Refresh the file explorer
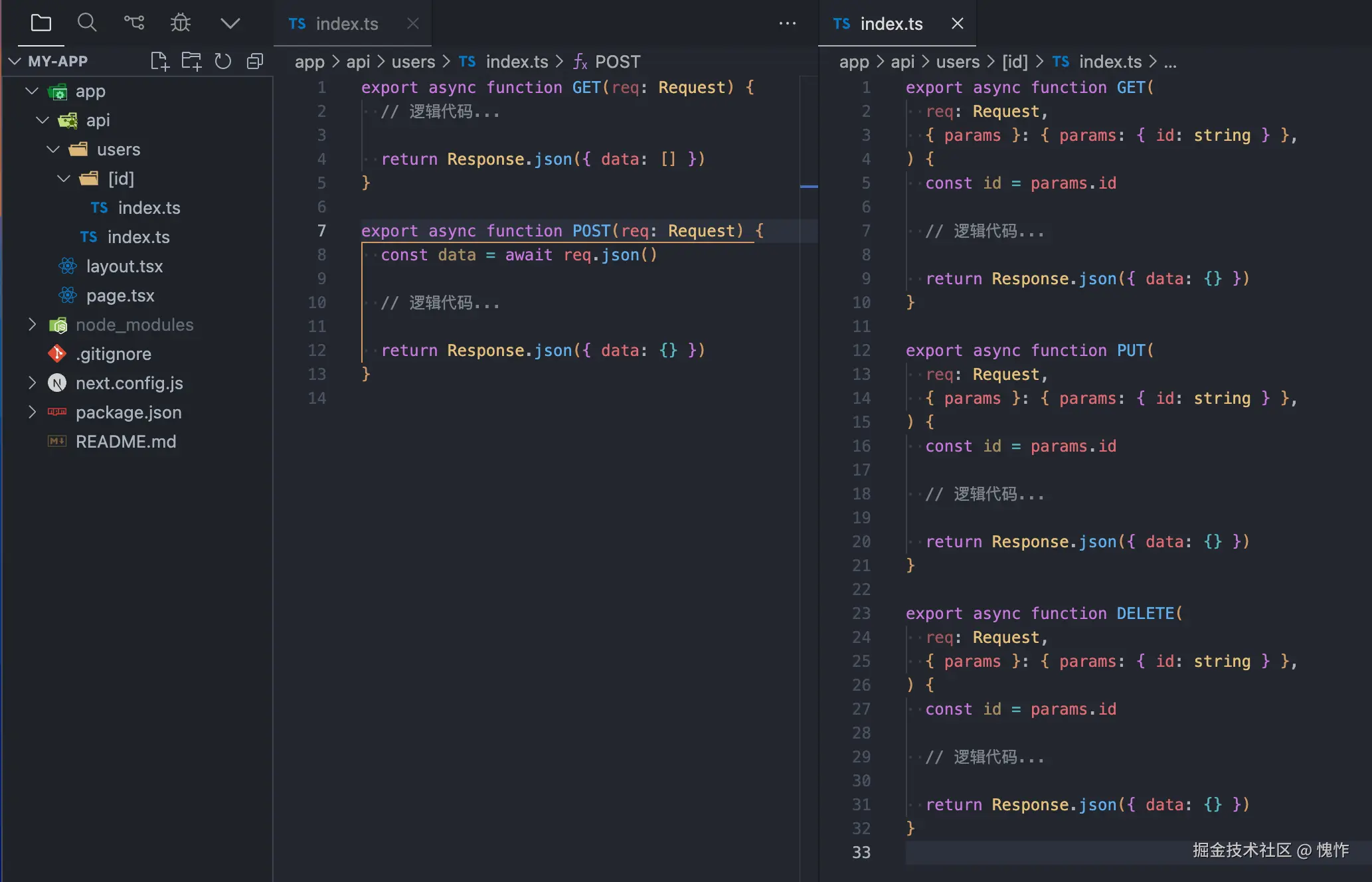 tap(223, 61)
